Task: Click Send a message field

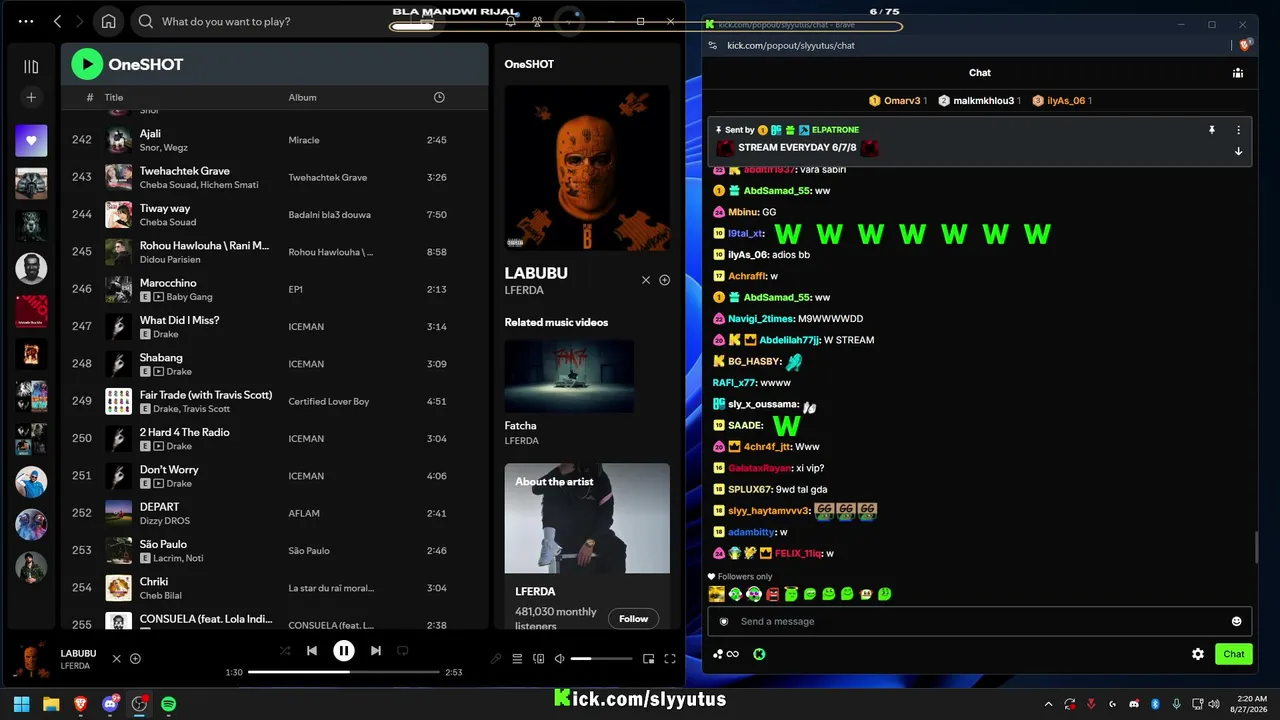Action: (x=980, y=621)
